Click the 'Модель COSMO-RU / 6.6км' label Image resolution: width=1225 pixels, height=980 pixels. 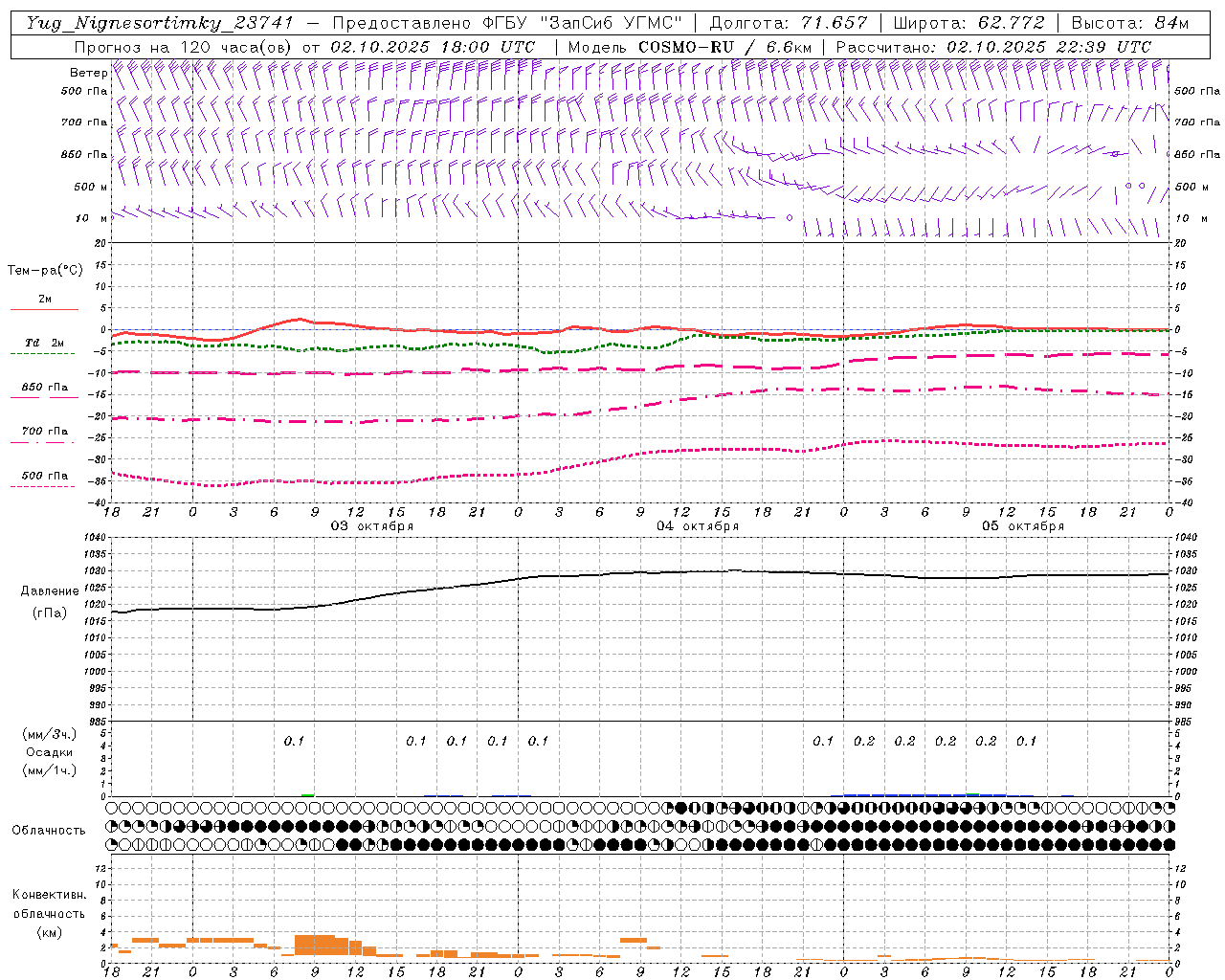tap(689, 47)
